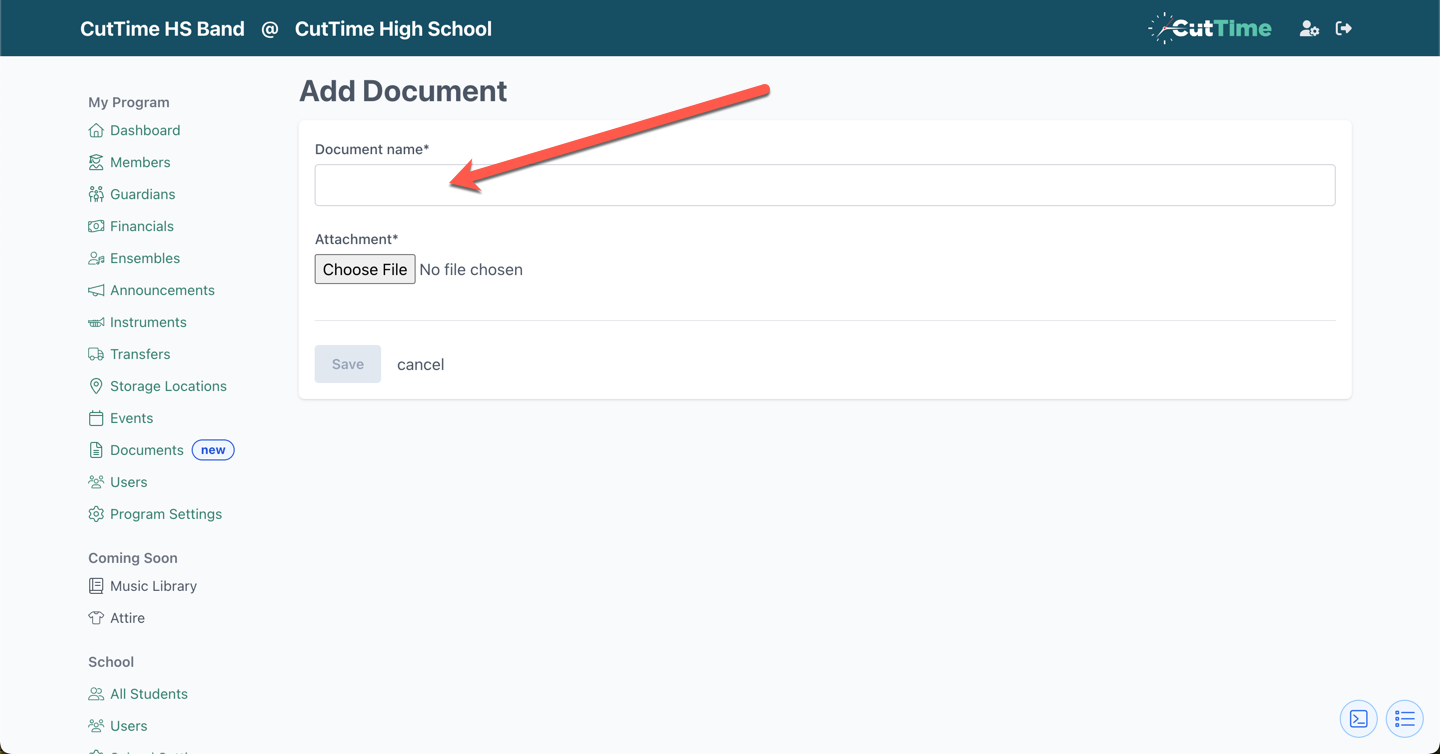Open account settings via user gear icon
Screen dimensions: 1440x754
tap(1309, 28)
